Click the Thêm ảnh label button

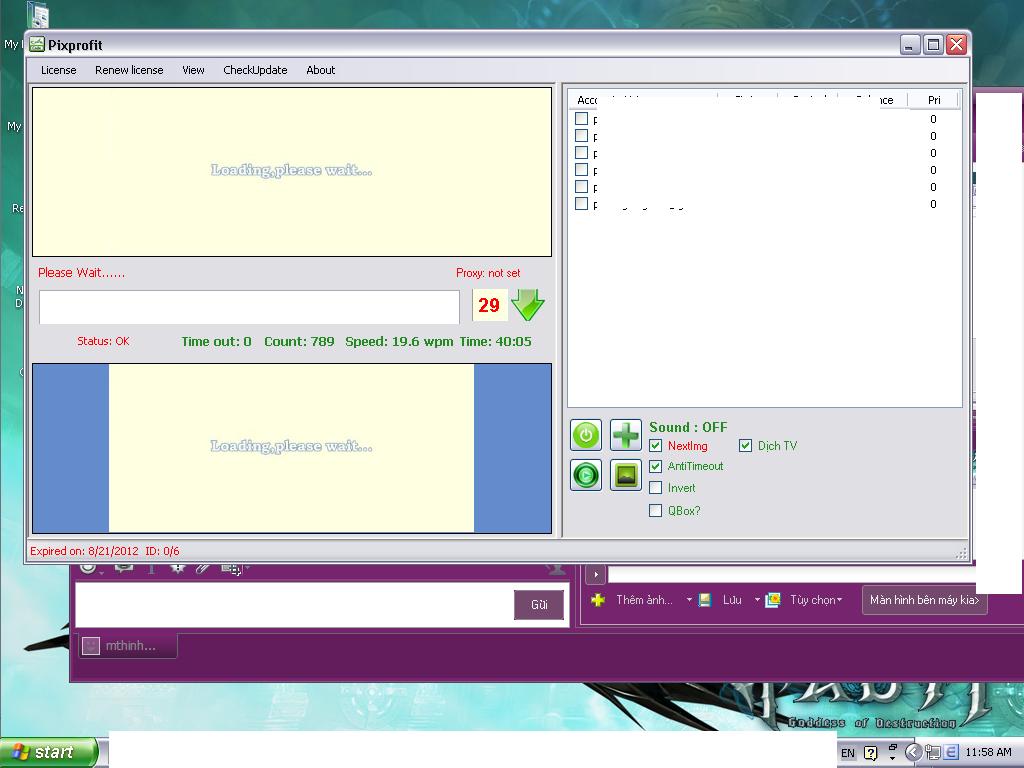click(x=644, y=600)
